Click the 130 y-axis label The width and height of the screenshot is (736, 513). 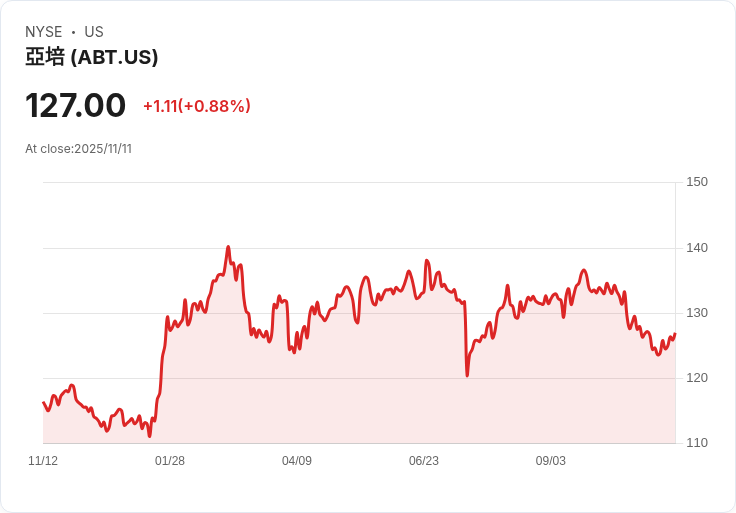(x=697, y=313)
